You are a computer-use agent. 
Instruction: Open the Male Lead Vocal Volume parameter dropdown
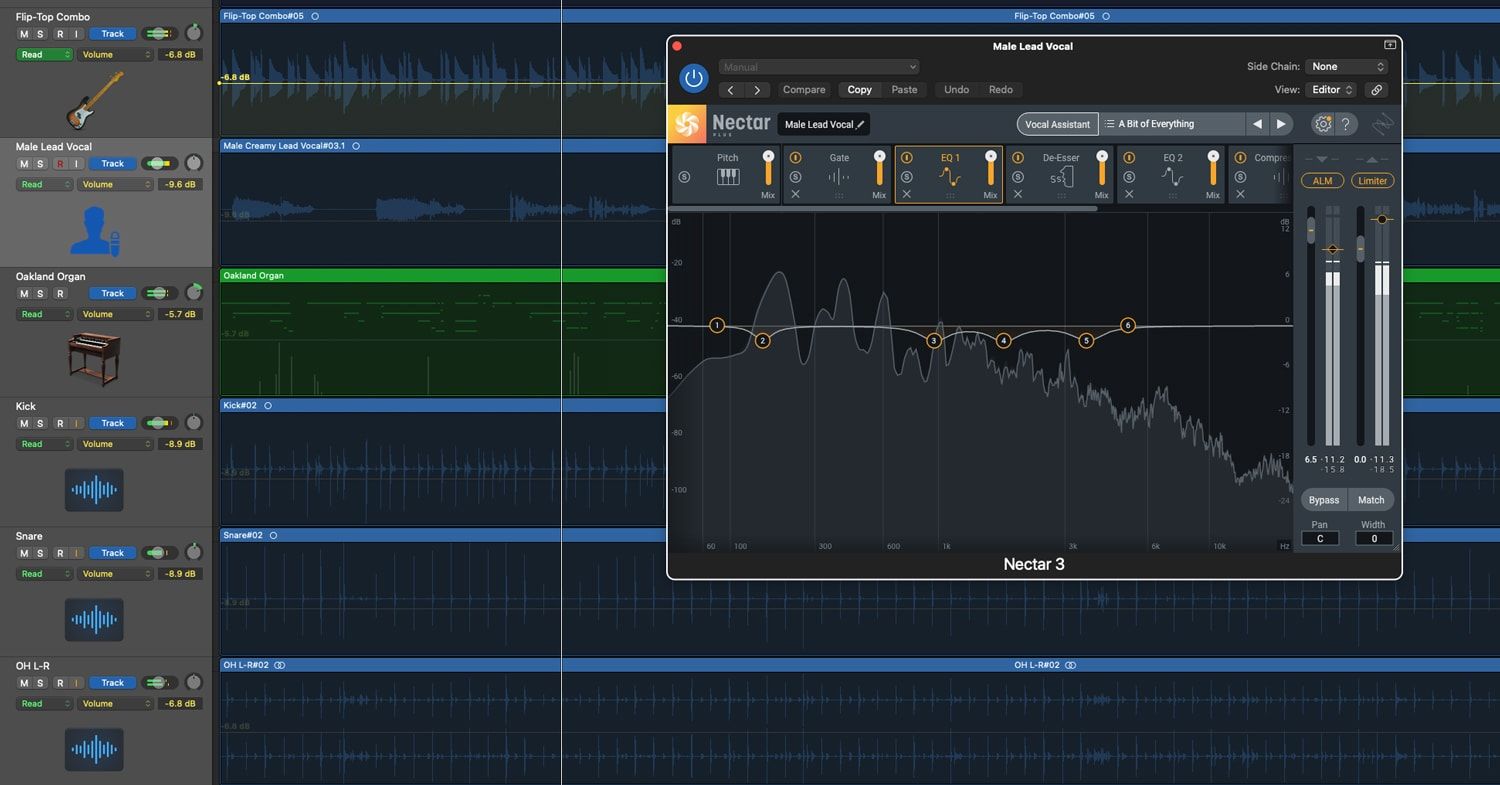point(114,185)
